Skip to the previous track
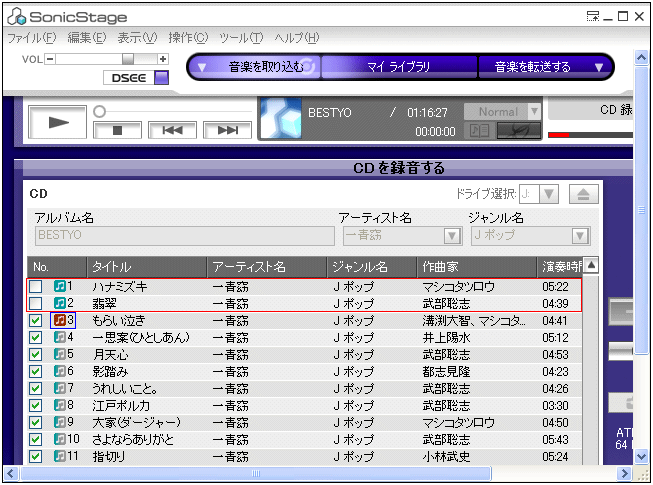This screenshot has width=653, height=485. [172, 130]
